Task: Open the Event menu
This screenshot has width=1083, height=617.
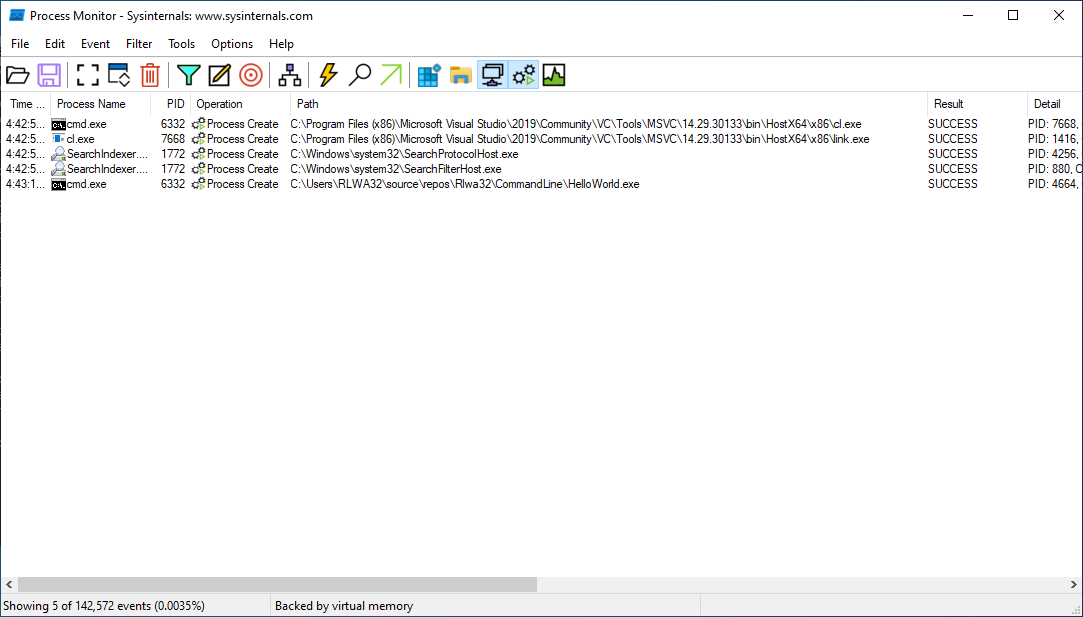Action: (95, 43)
